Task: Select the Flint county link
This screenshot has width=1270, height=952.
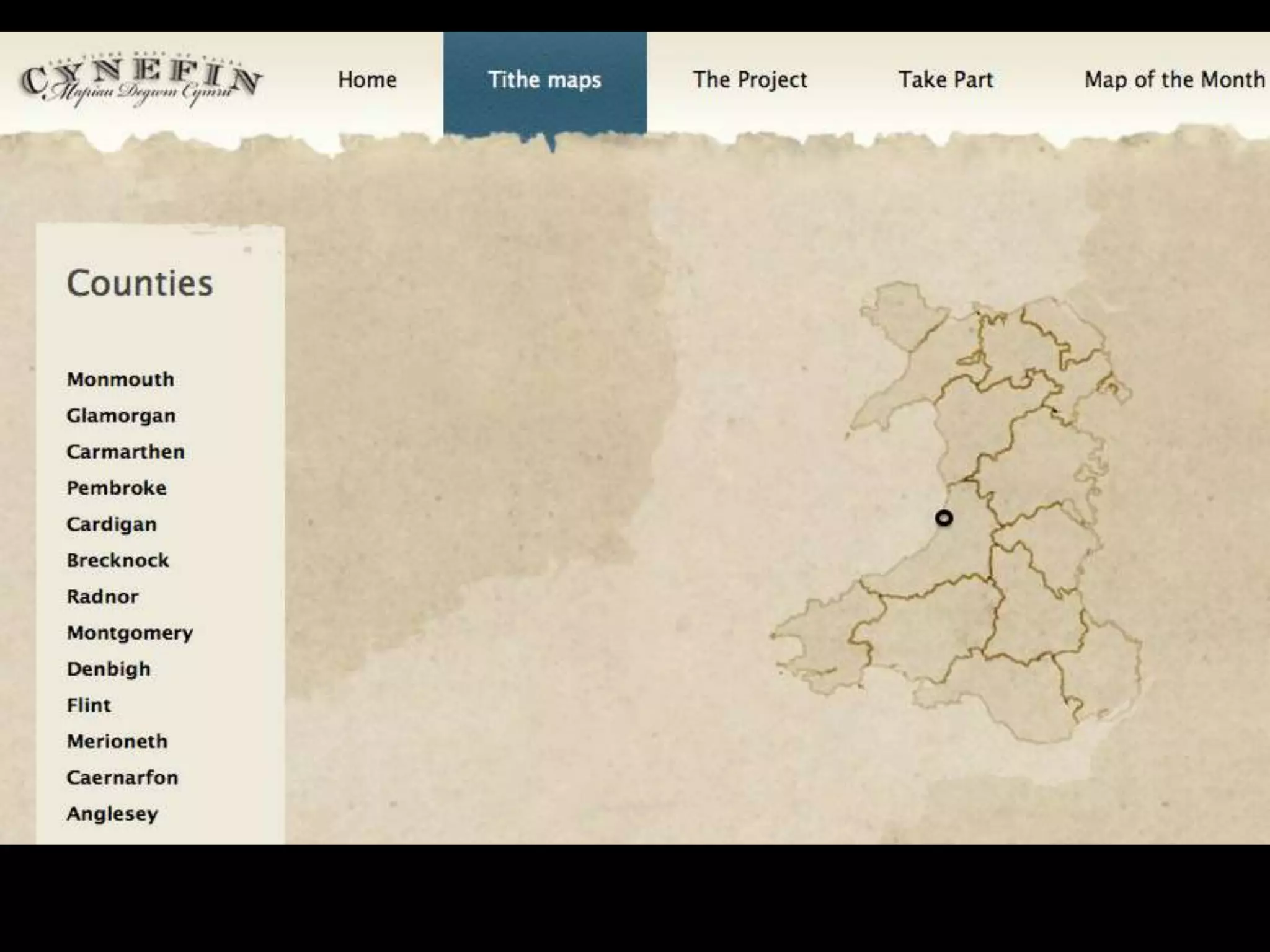Action: click(x=89, y=705)
